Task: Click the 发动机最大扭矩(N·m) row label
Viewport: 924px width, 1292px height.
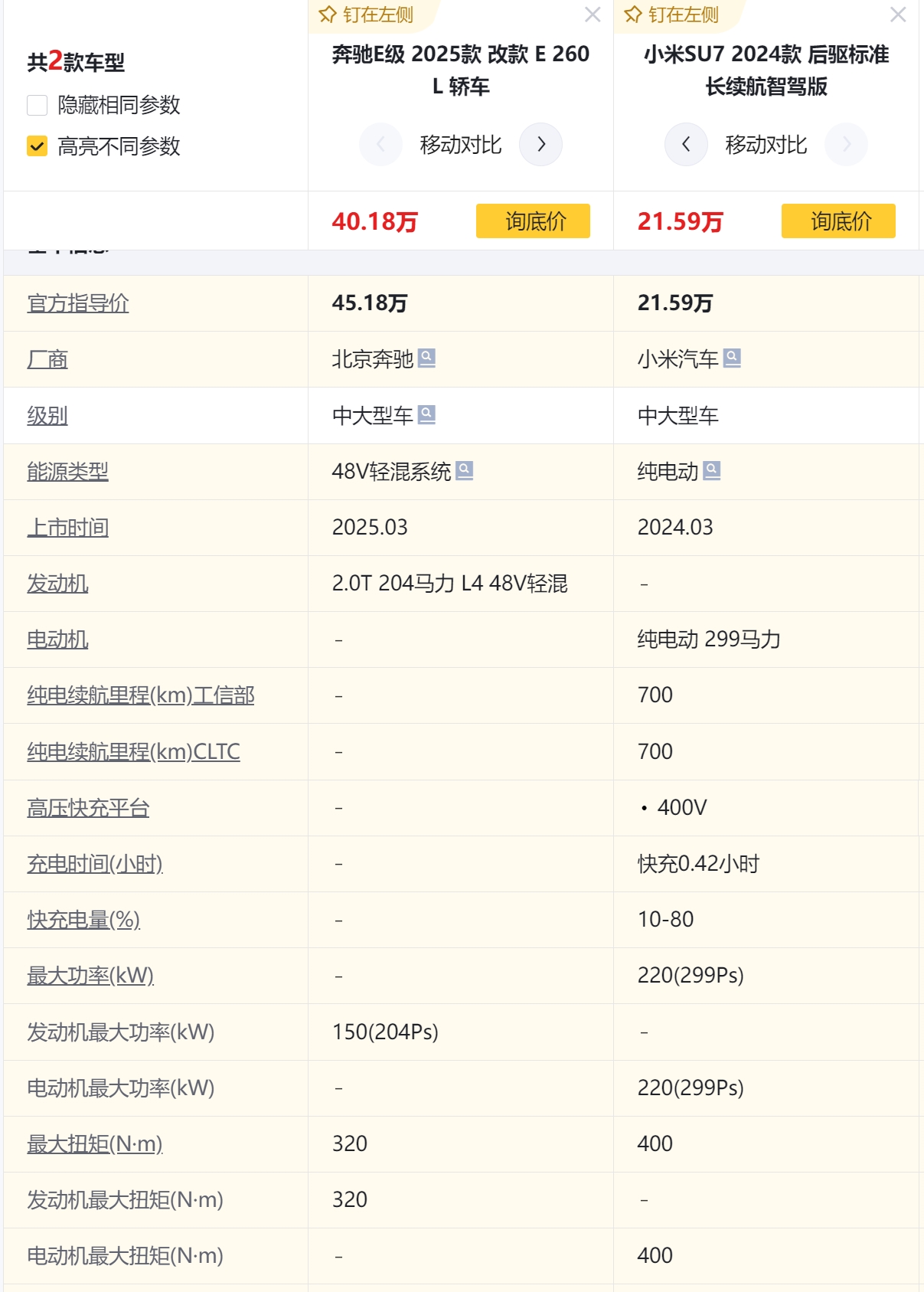Action: point(126,1200)
